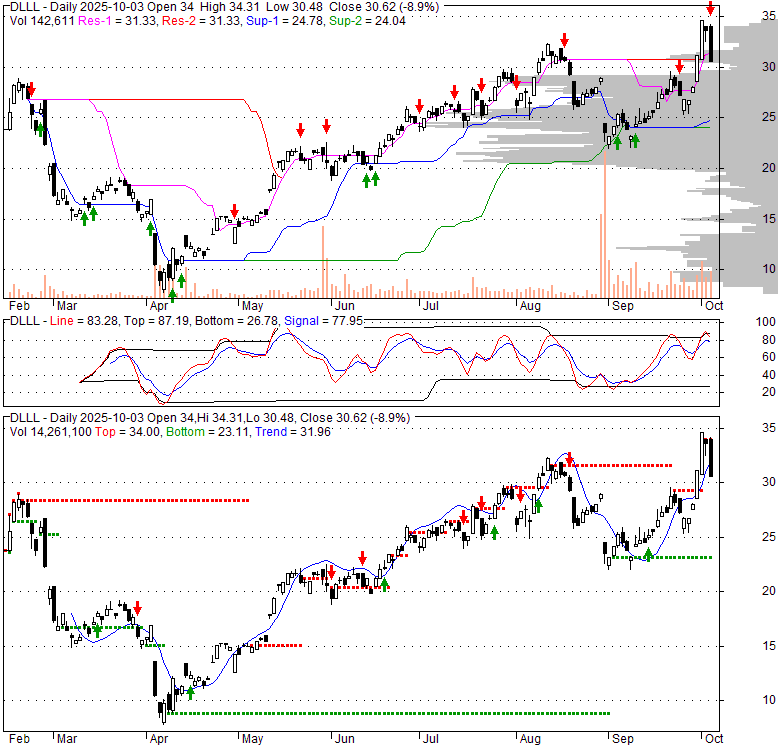Select the oscillator Line = 83.28 label
Screen dimensions: 780x745
84,321
